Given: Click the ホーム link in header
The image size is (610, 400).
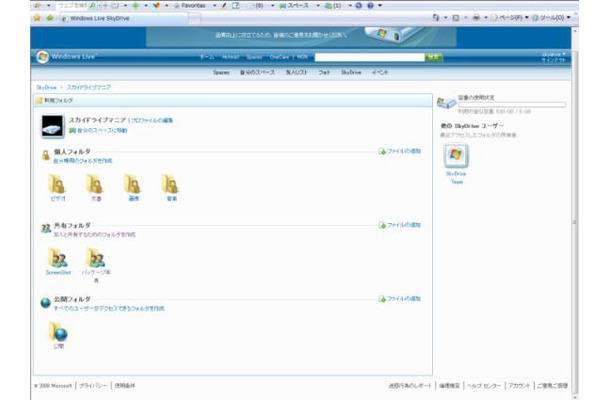Looking at the screenshot, I should [207, 57].
